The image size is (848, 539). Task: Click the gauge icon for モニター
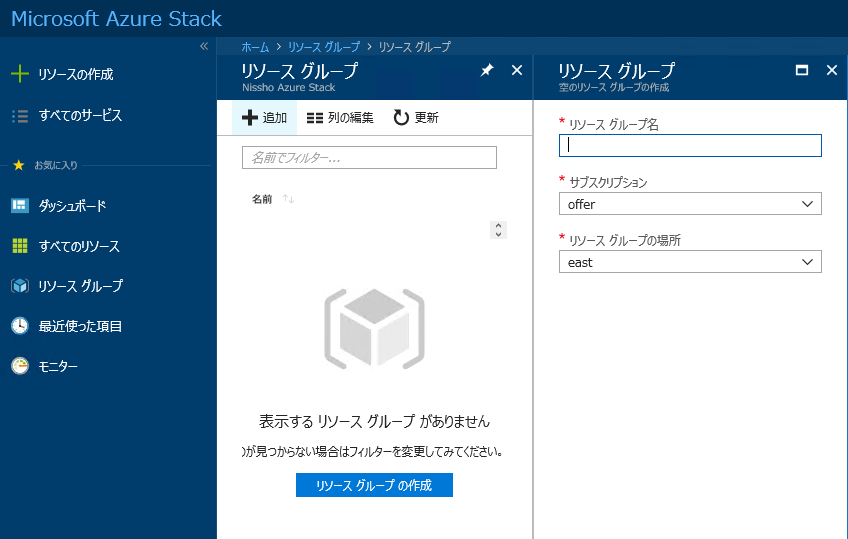tap(20, 366)
